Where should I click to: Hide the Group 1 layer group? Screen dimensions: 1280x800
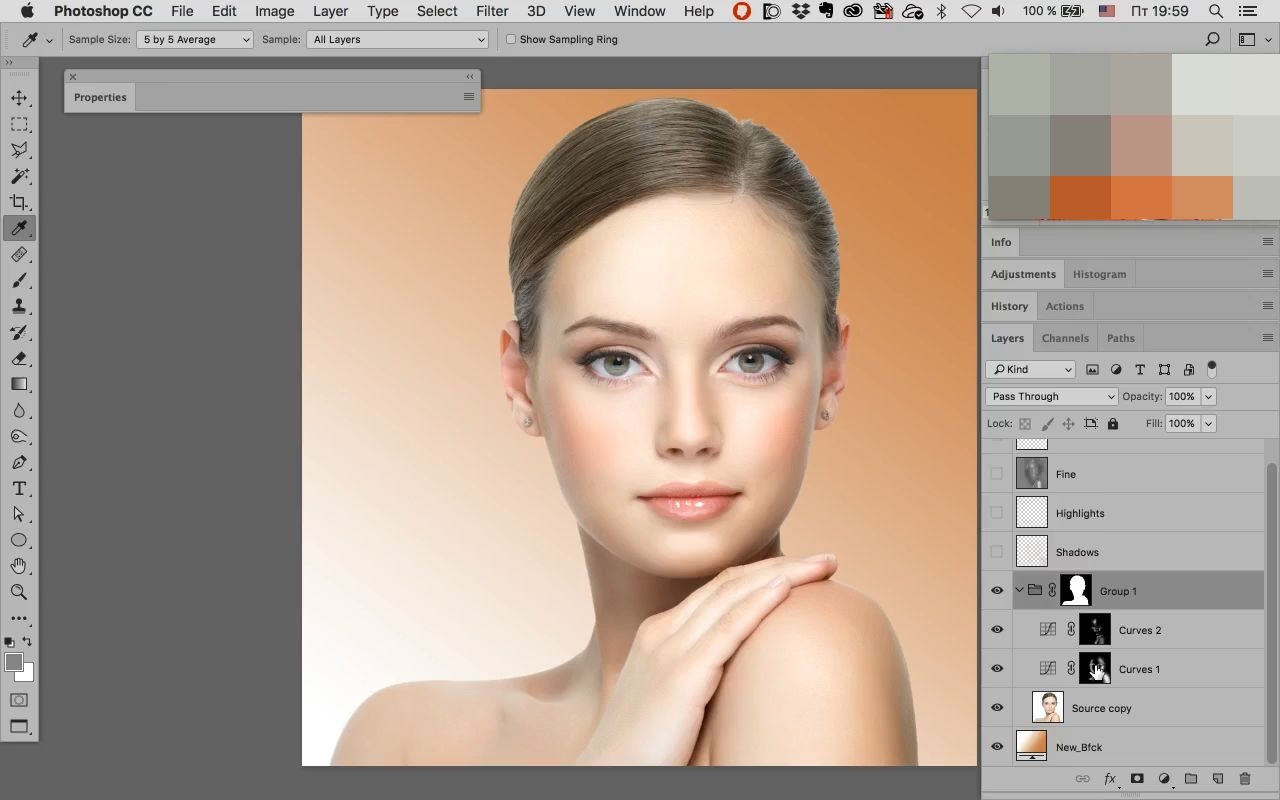[996, 591]
